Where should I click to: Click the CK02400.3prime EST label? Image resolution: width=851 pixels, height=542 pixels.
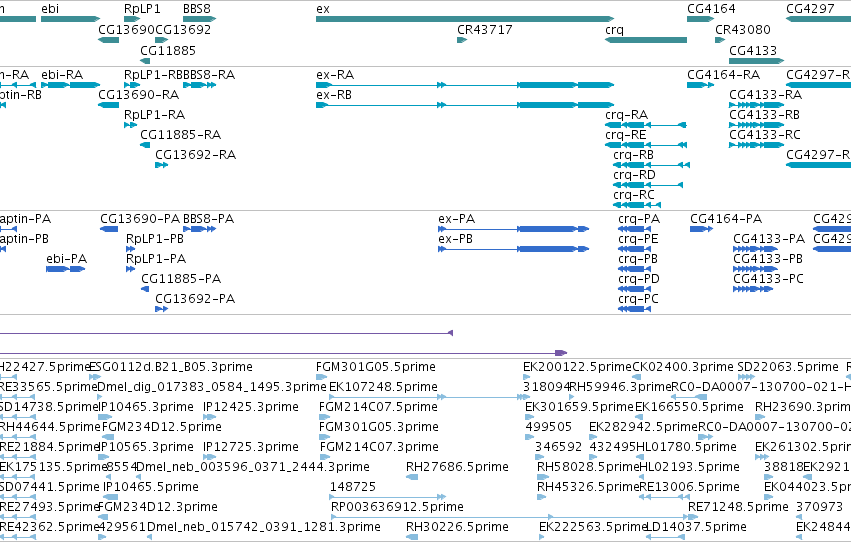(683, 367)
